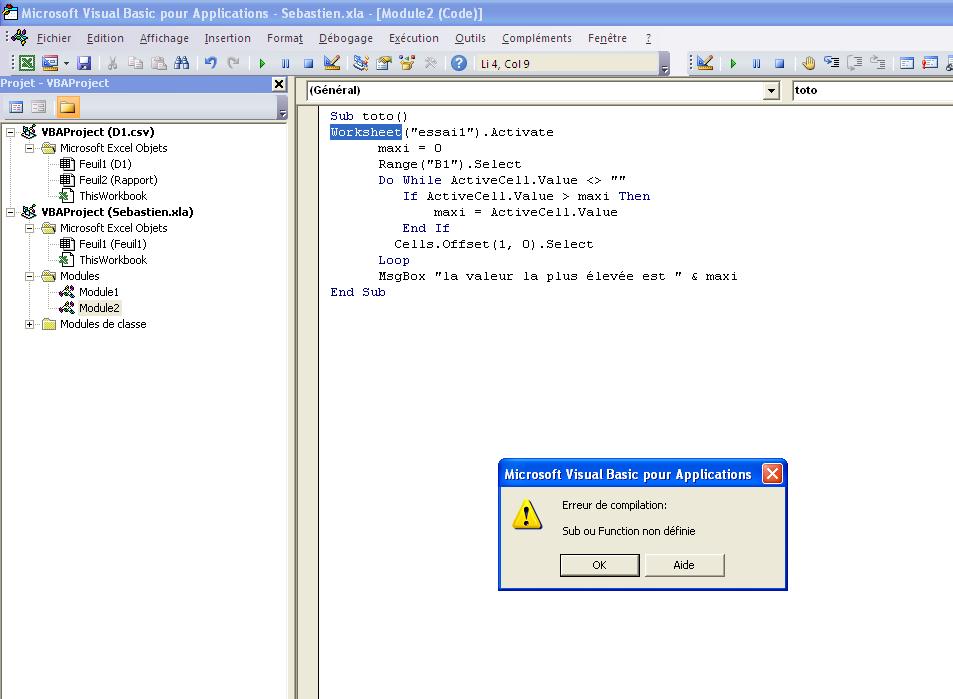Click Break pause icon left of help icon
This screenshot has width=953, height=699.
coord(285,63)
